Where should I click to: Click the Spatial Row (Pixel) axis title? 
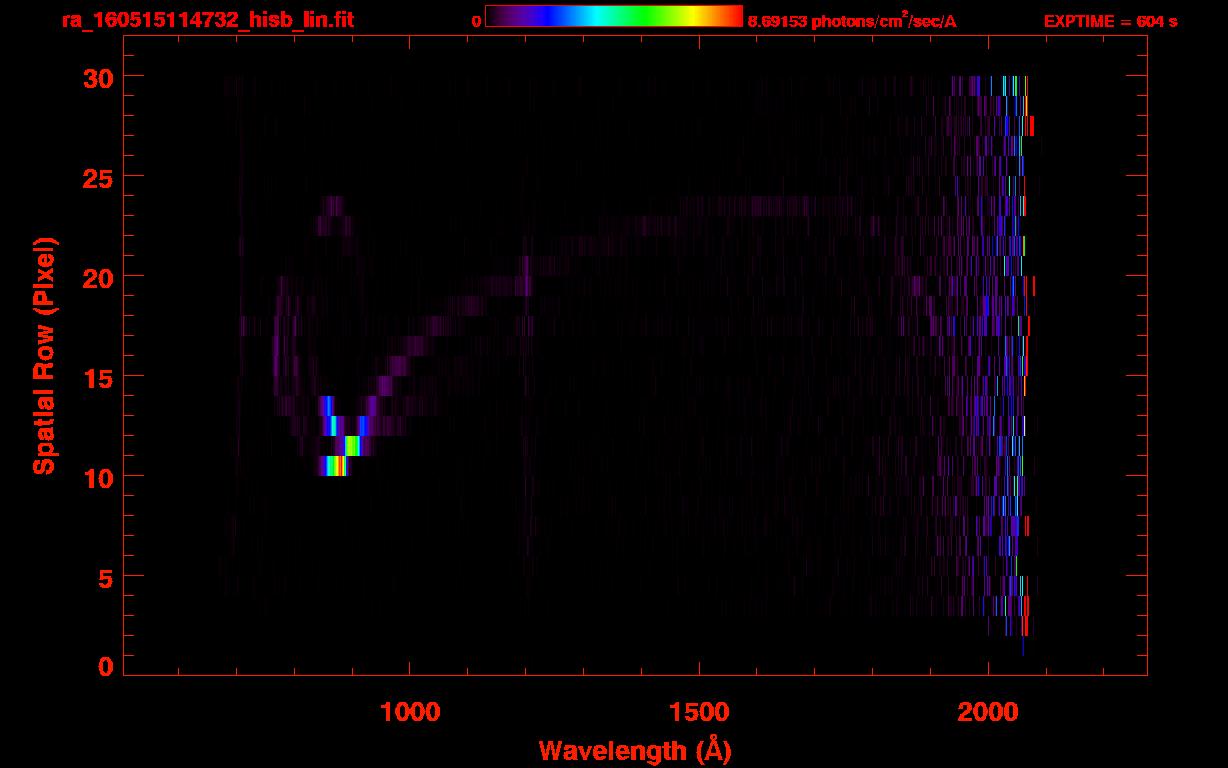(44, 355)
